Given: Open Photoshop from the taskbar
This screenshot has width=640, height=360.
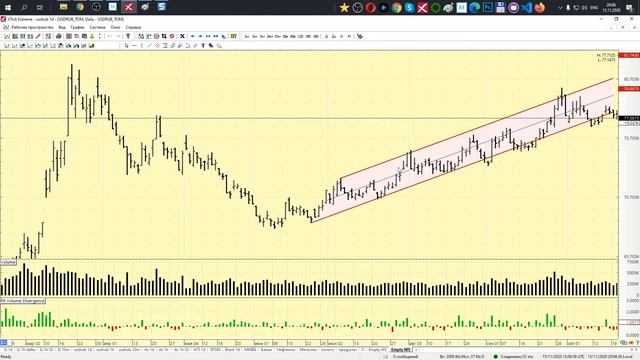Looking at the screenshot, I should tap(488, 7).
